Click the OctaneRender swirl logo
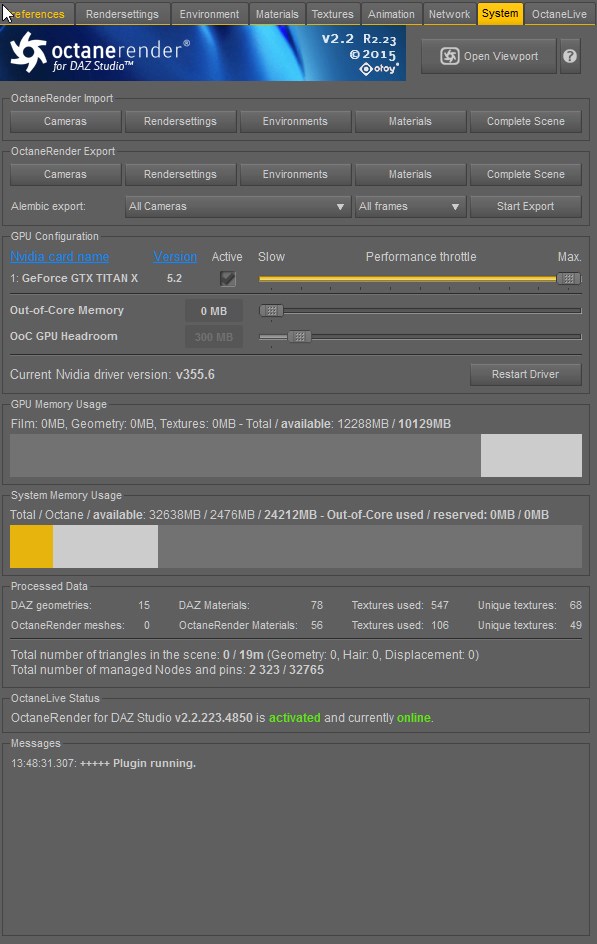Viewport: 597px width, 944px height. [x=28, y=51]
